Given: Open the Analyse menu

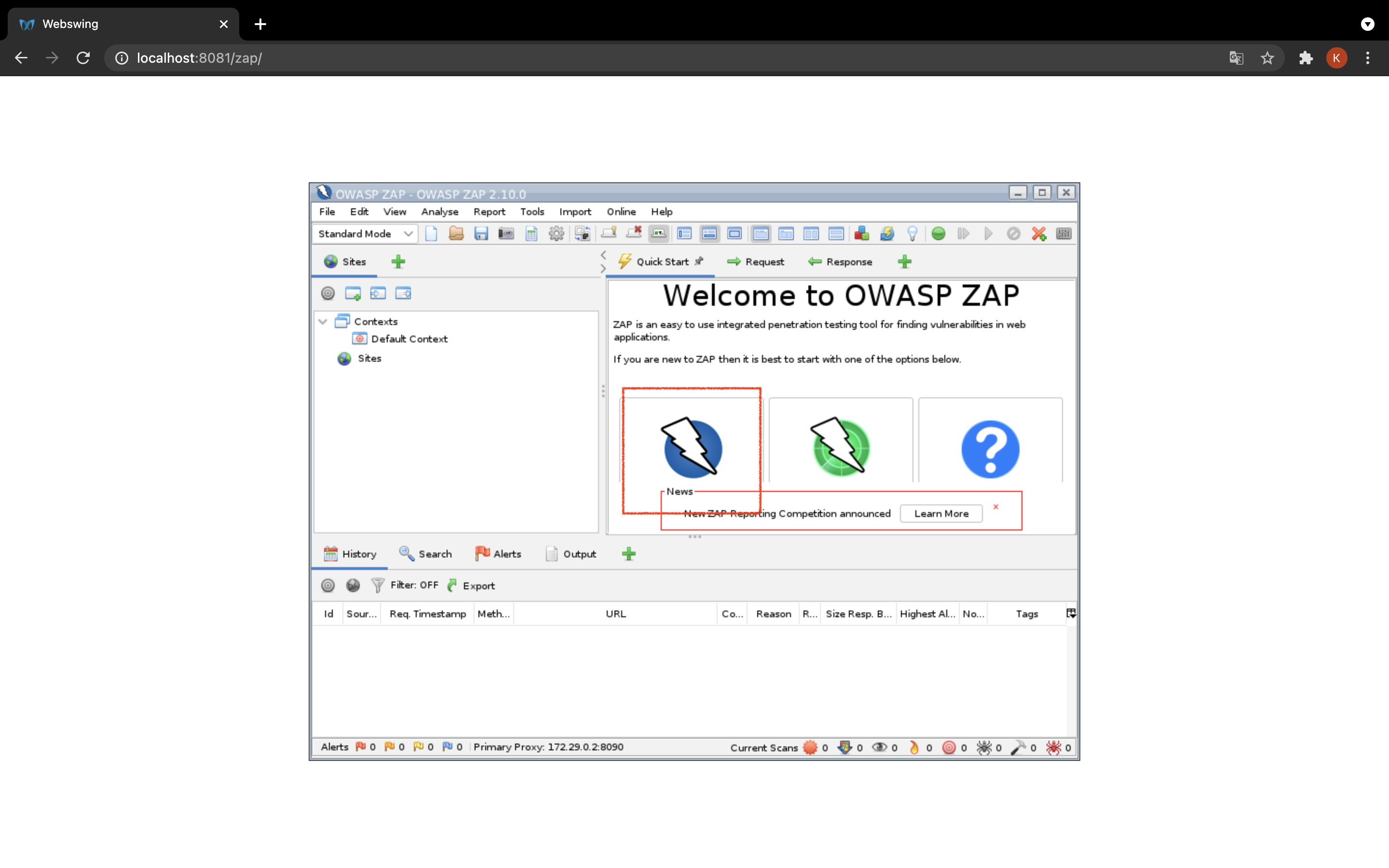Looking at the screenshot, I should pos(439,212).
